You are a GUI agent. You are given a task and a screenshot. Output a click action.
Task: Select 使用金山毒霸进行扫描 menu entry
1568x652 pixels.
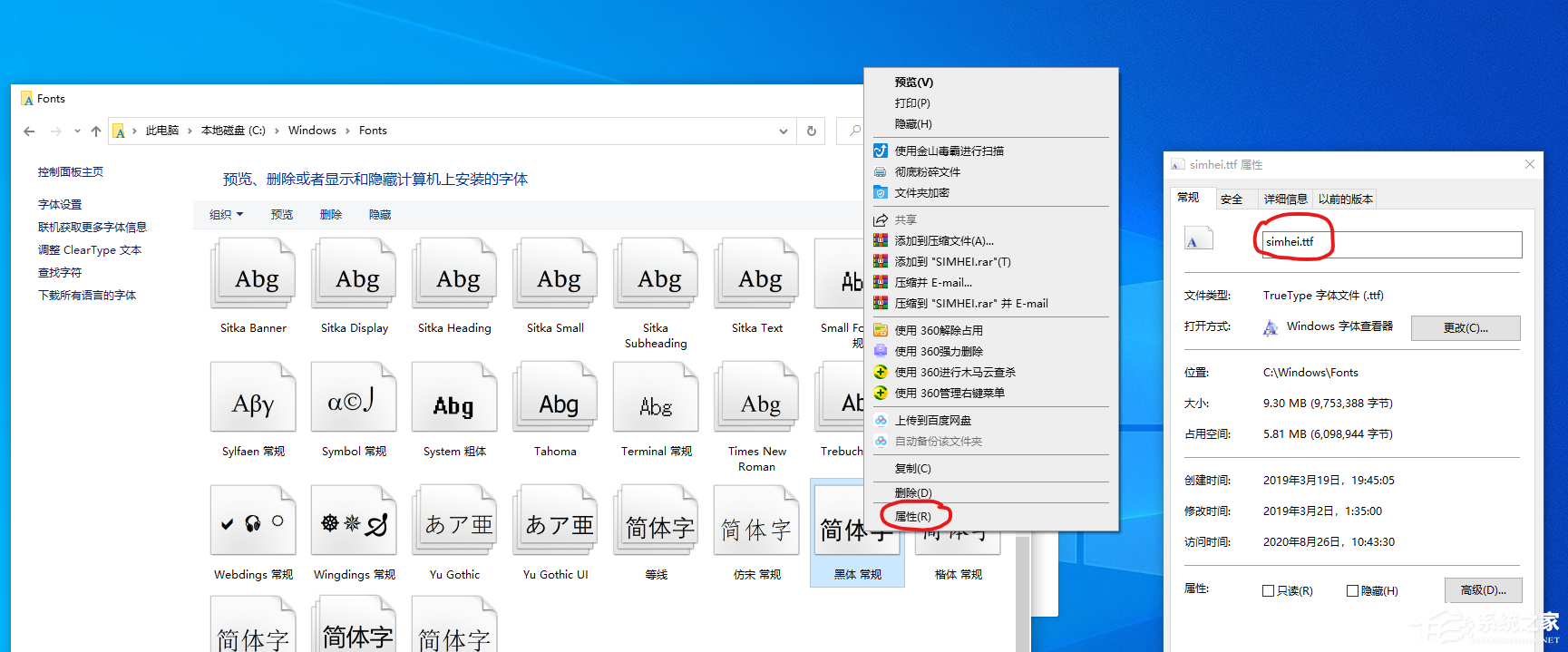pyautogui.click(x=990, y=151)
